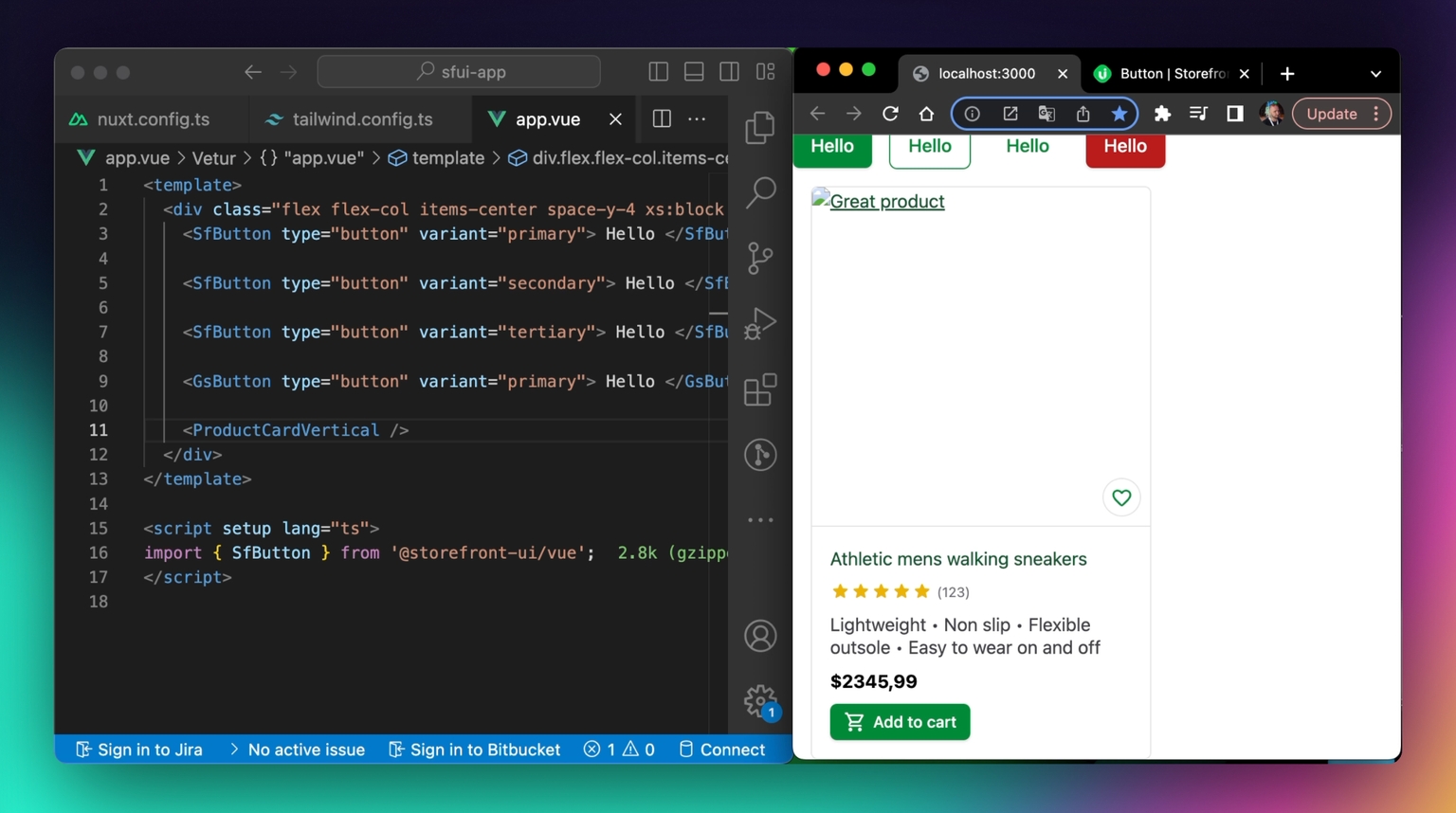View site information in address bar
This screenshot has height=813, width=1456.
click(973, 114)
